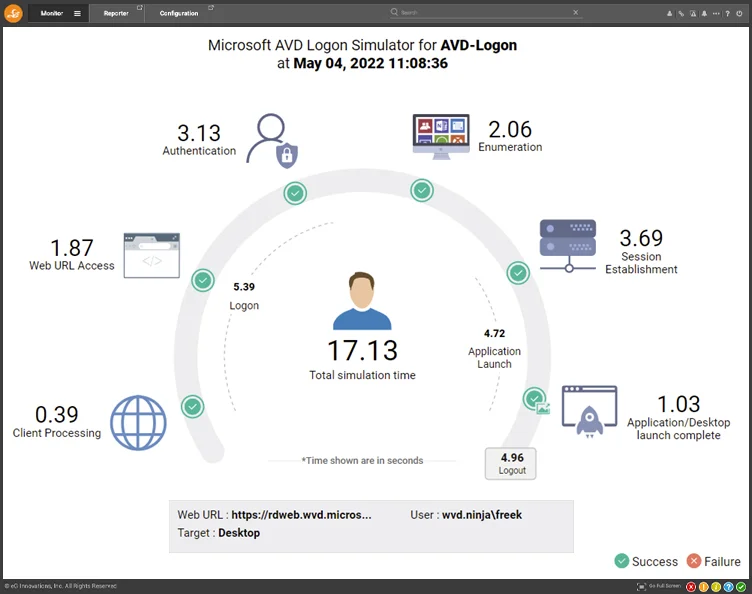Click the green normal status icon
This screenshot has height=594, width=752.
tap(741, 587)
